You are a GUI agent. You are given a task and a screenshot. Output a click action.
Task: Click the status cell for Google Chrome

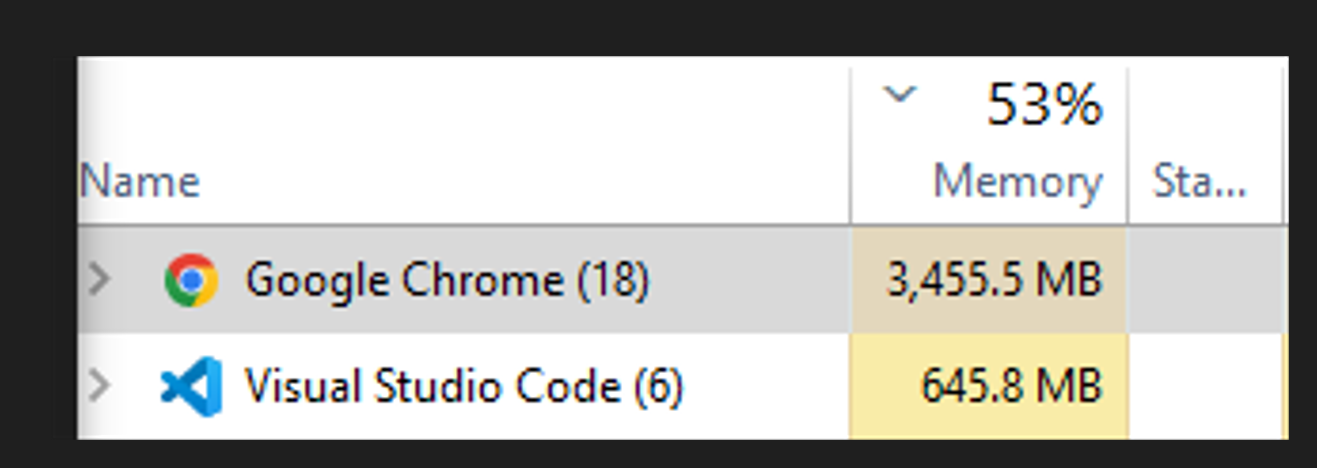(1205, 280)
